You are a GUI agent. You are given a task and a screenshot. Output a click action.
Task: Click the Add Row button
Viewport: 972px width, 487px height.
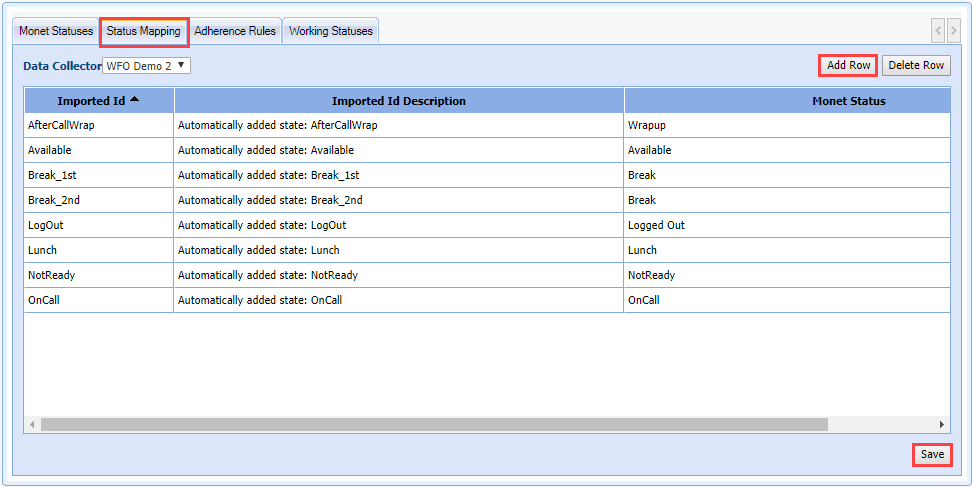tap(848, 66)
